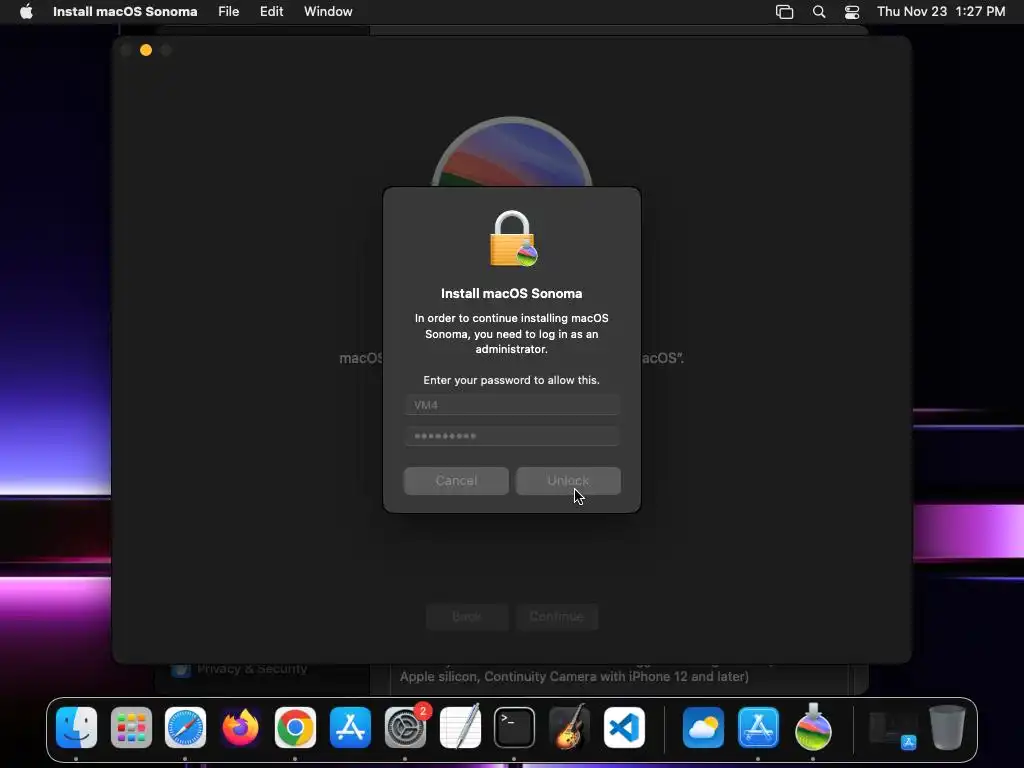Screen dimensions: 1024x768
Task: Click the Sonoma artwork in the installer window
Action: pyautogui.click(x=512, y=152)
